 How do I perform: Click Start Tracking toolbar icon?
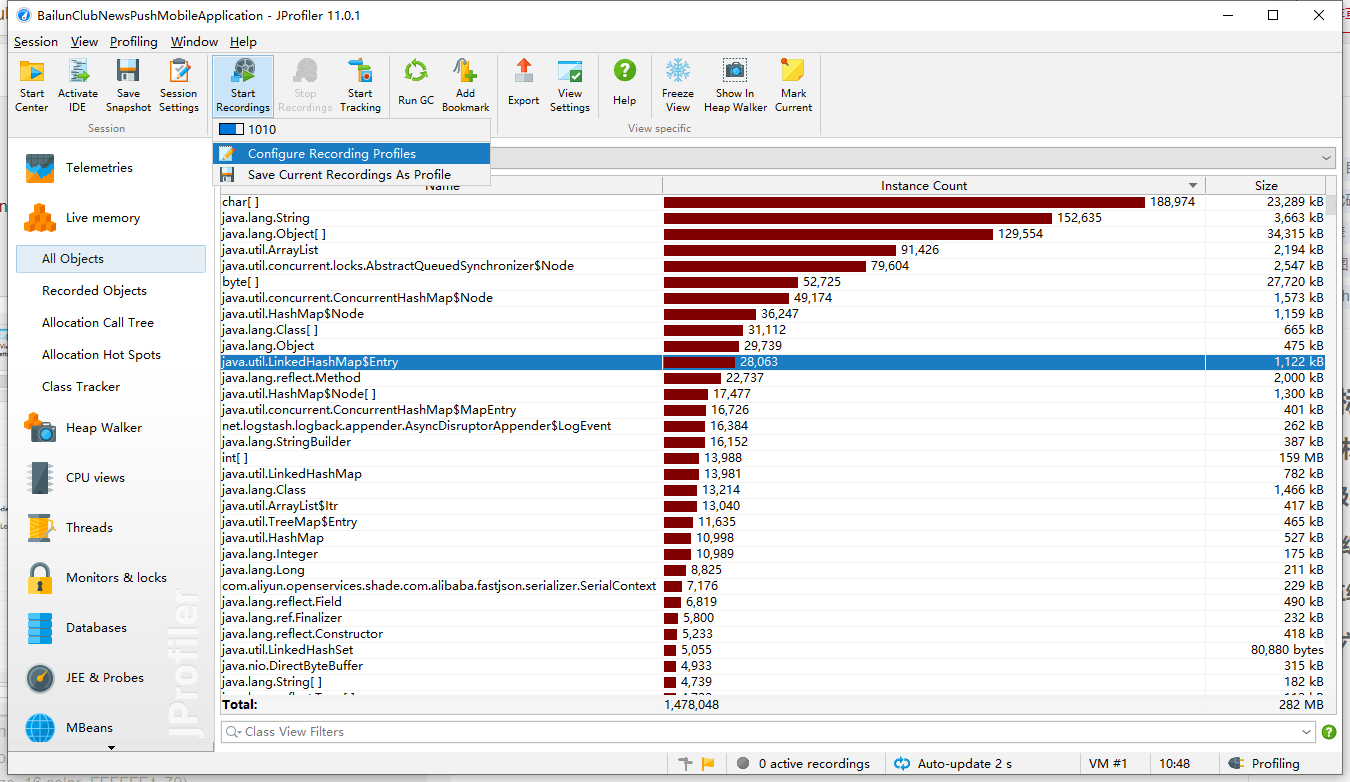pos(360,86)
